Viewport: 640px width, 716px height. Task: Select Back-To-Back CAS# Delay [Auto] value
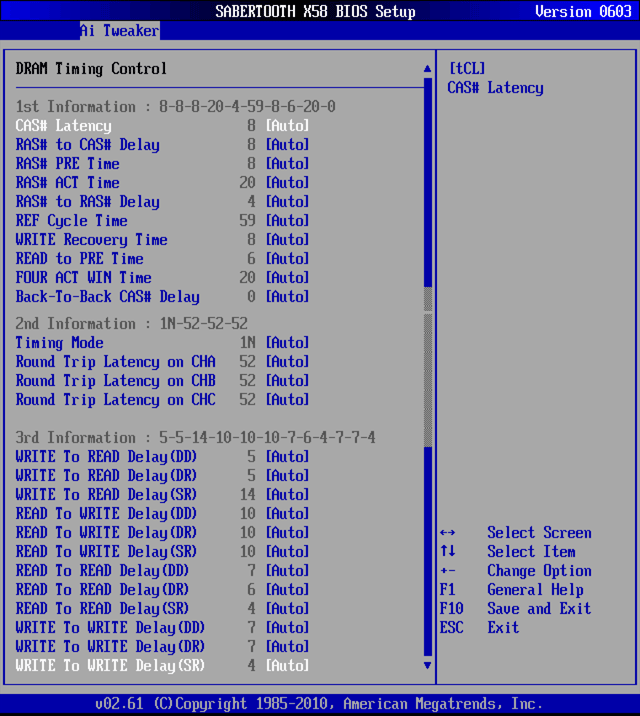tap(287, 297)
